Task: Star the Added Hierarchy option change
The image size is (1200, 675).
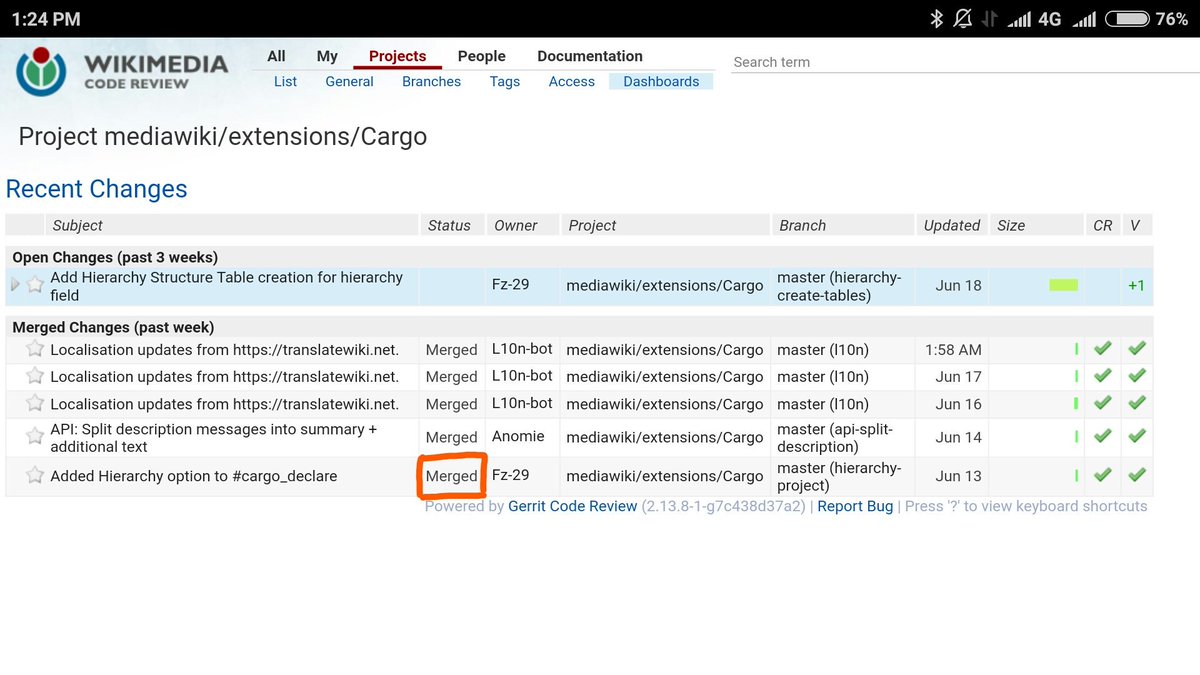Action: pyautogui.click(x=35, y=475)
